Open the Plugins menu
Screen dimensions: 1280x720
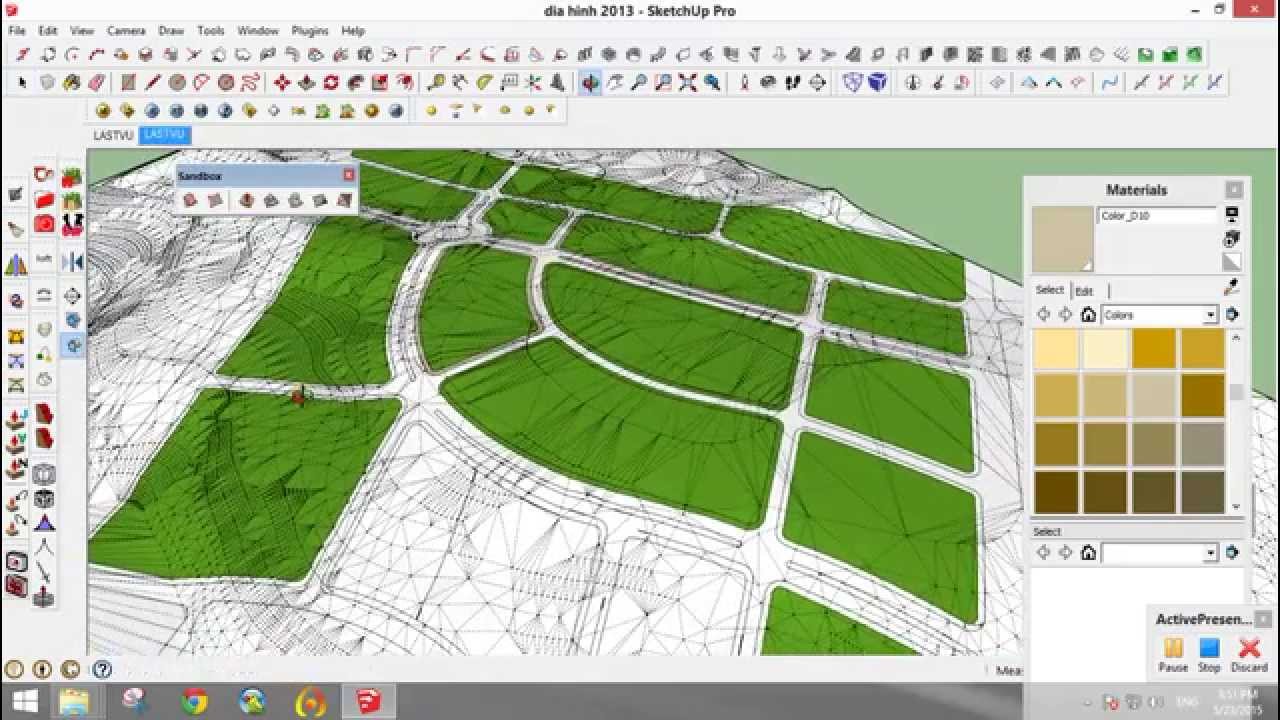click(310, 31)
